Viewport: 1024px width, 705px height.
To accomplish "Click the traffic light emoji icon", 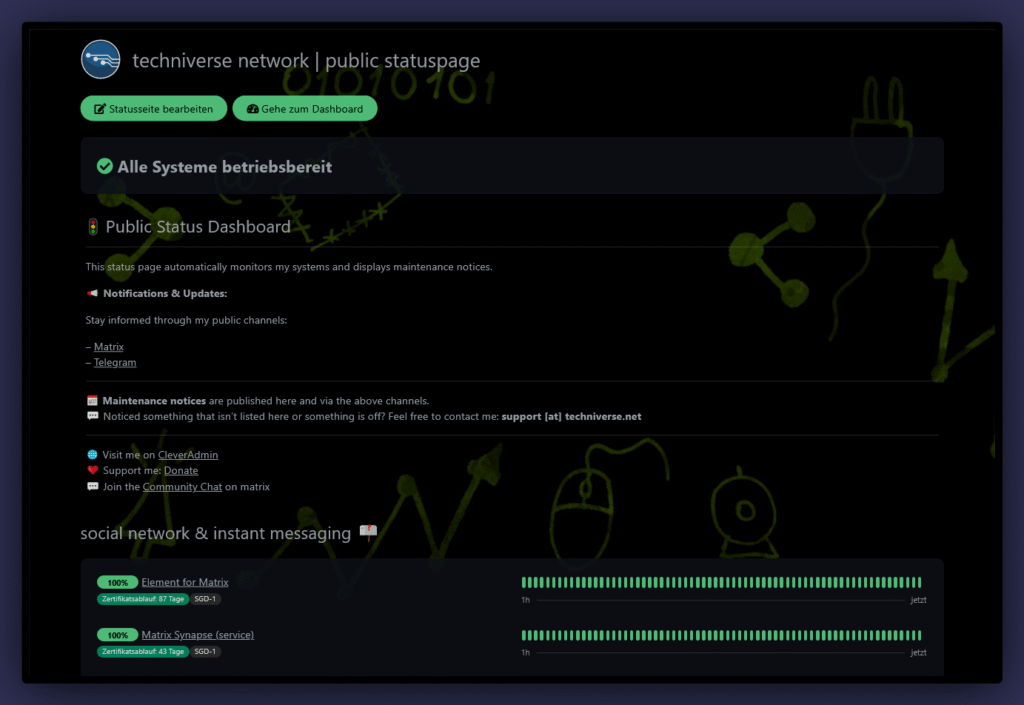I will pyautogui.click(x=93, y=227).
